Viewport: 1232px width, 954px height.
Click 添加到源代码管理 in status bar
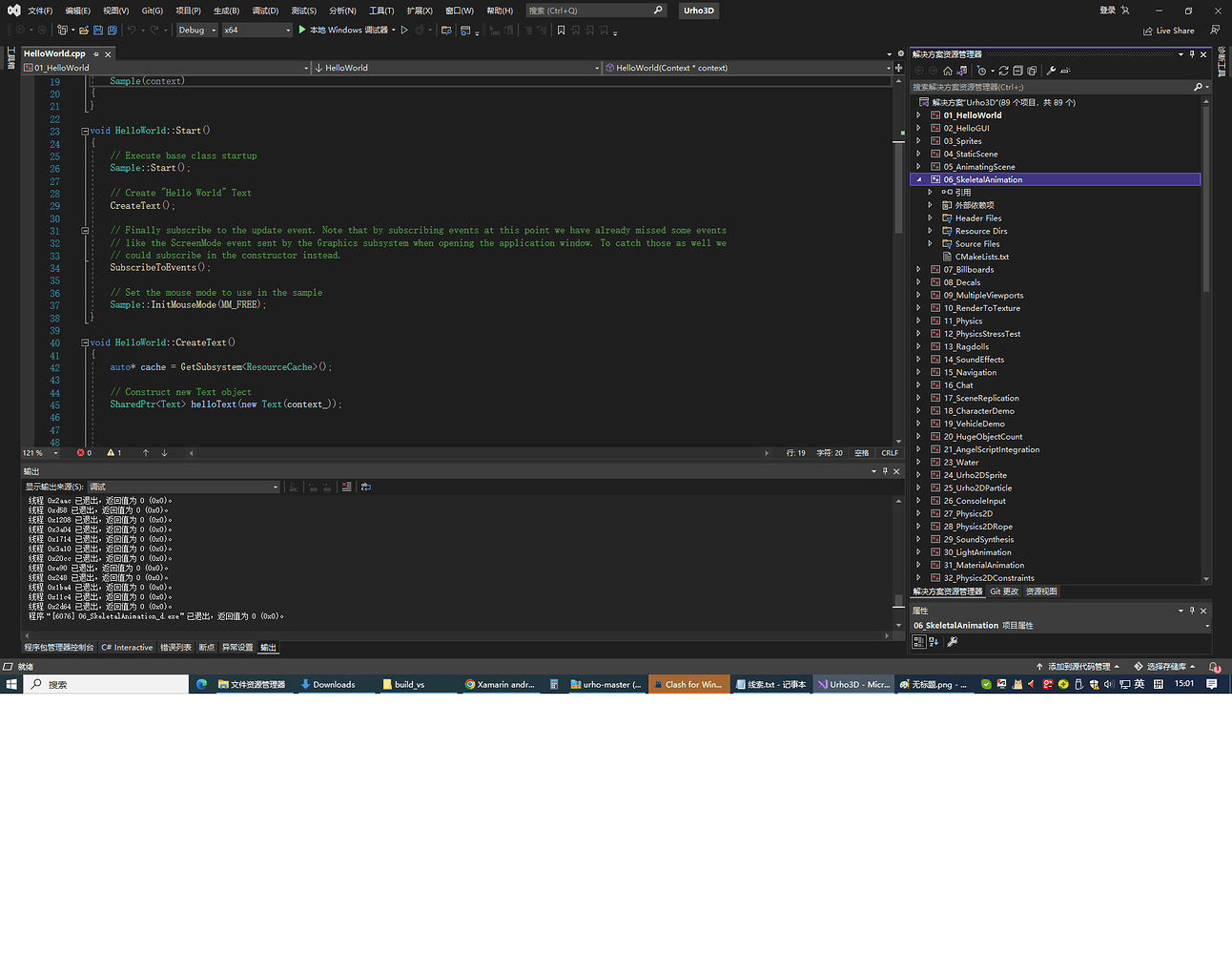coord(1078,667)
